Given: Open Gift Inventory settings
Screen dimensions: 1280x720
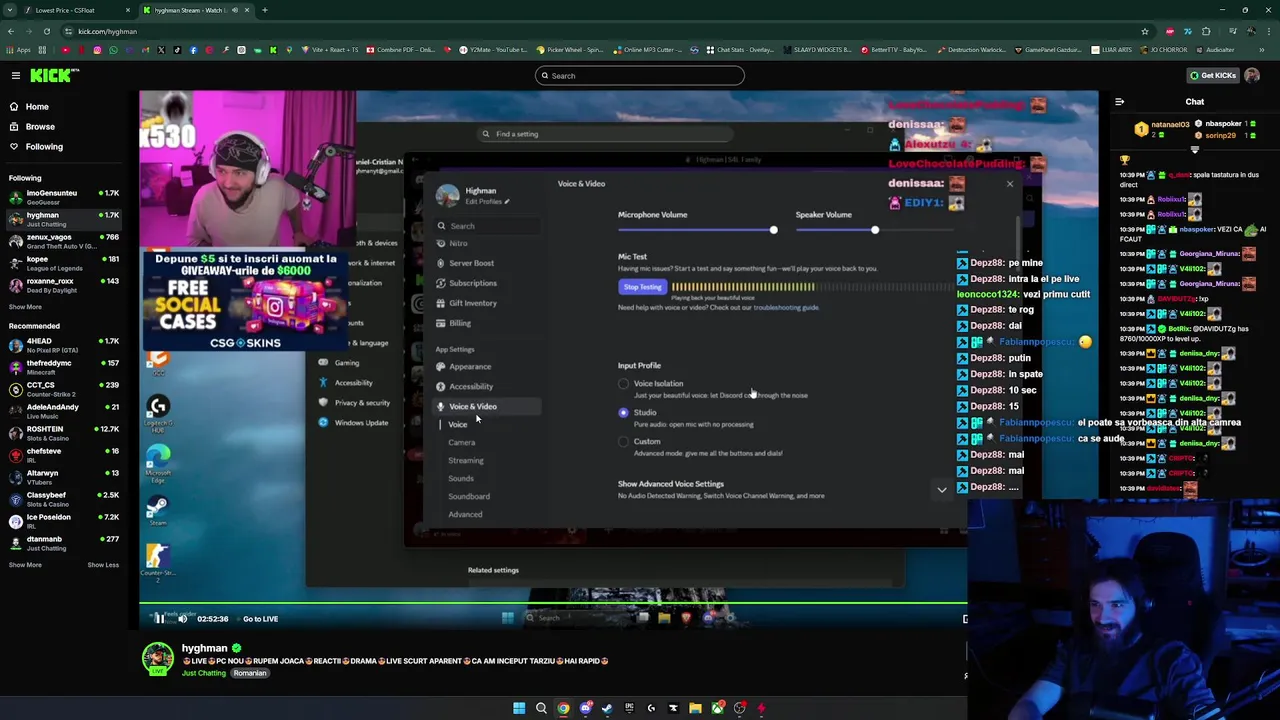Looking at the screenshot, I should [473, 303].
